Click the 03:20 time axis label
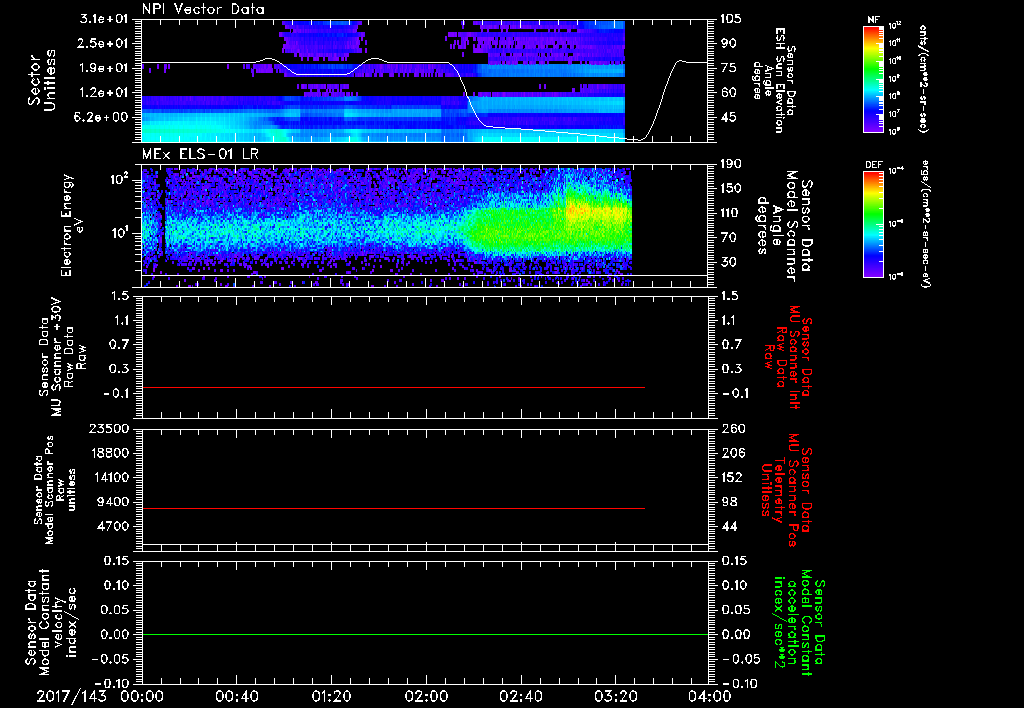 pos(615,696)
